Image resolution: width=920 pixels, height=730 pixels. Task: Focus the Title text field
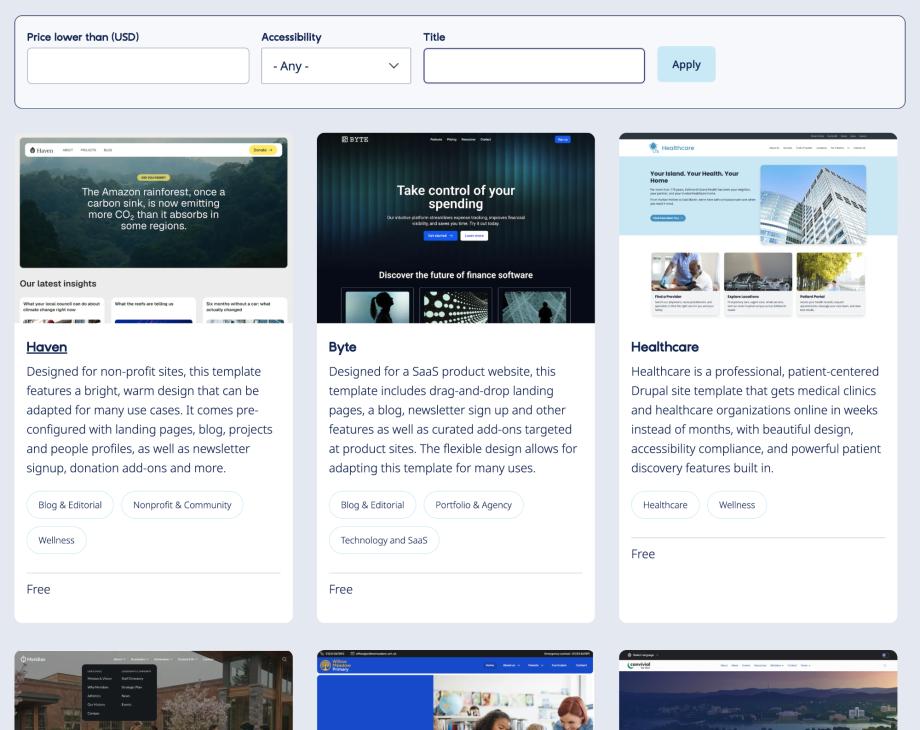(534, 66)
